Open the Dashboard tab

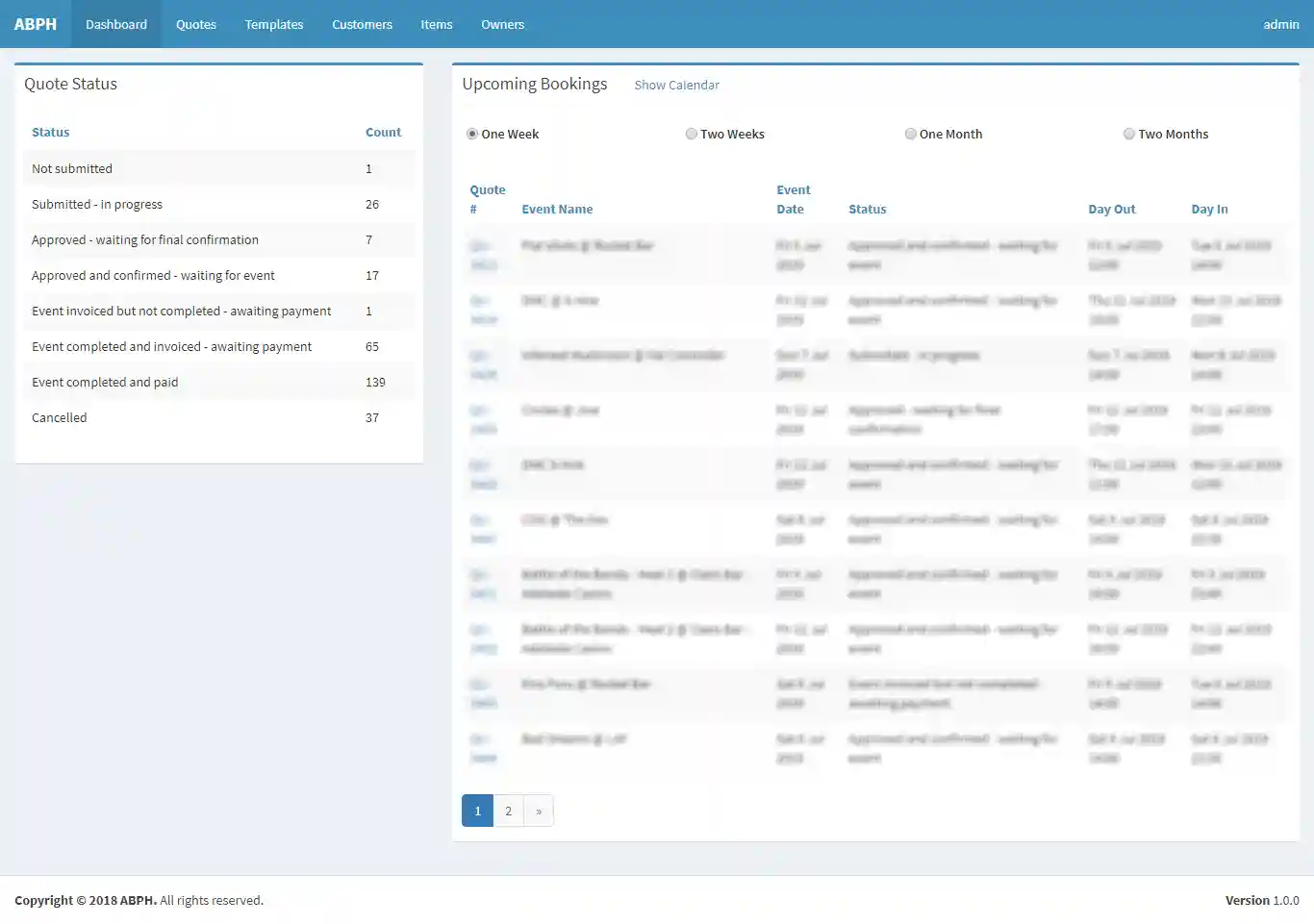pyautogui.click(x=116, y=24)
